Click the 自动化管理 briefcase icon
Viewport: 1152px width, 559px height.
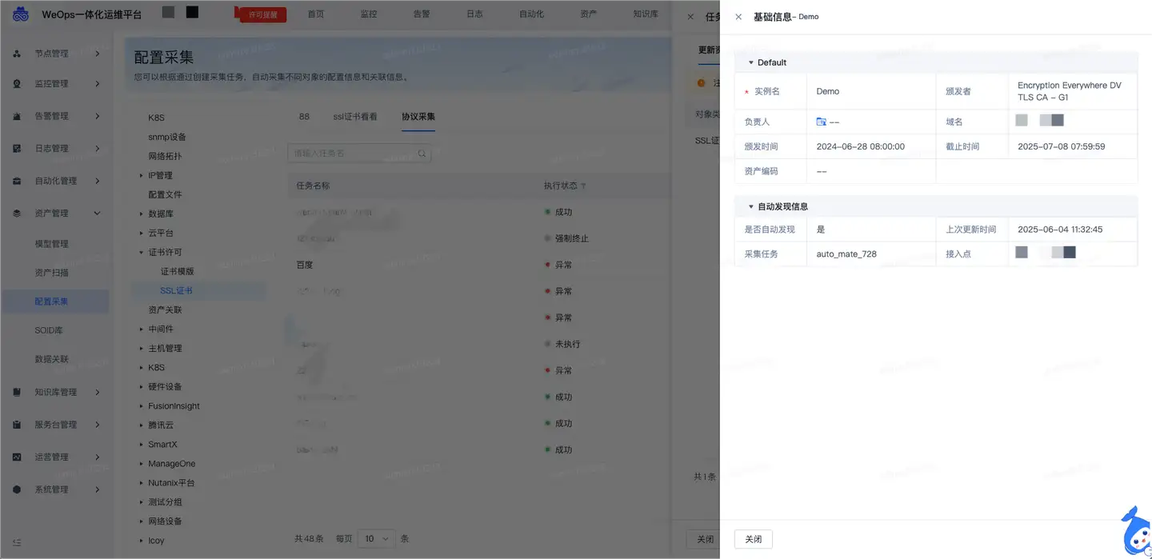pyautogui.click(x=17, y=181)
